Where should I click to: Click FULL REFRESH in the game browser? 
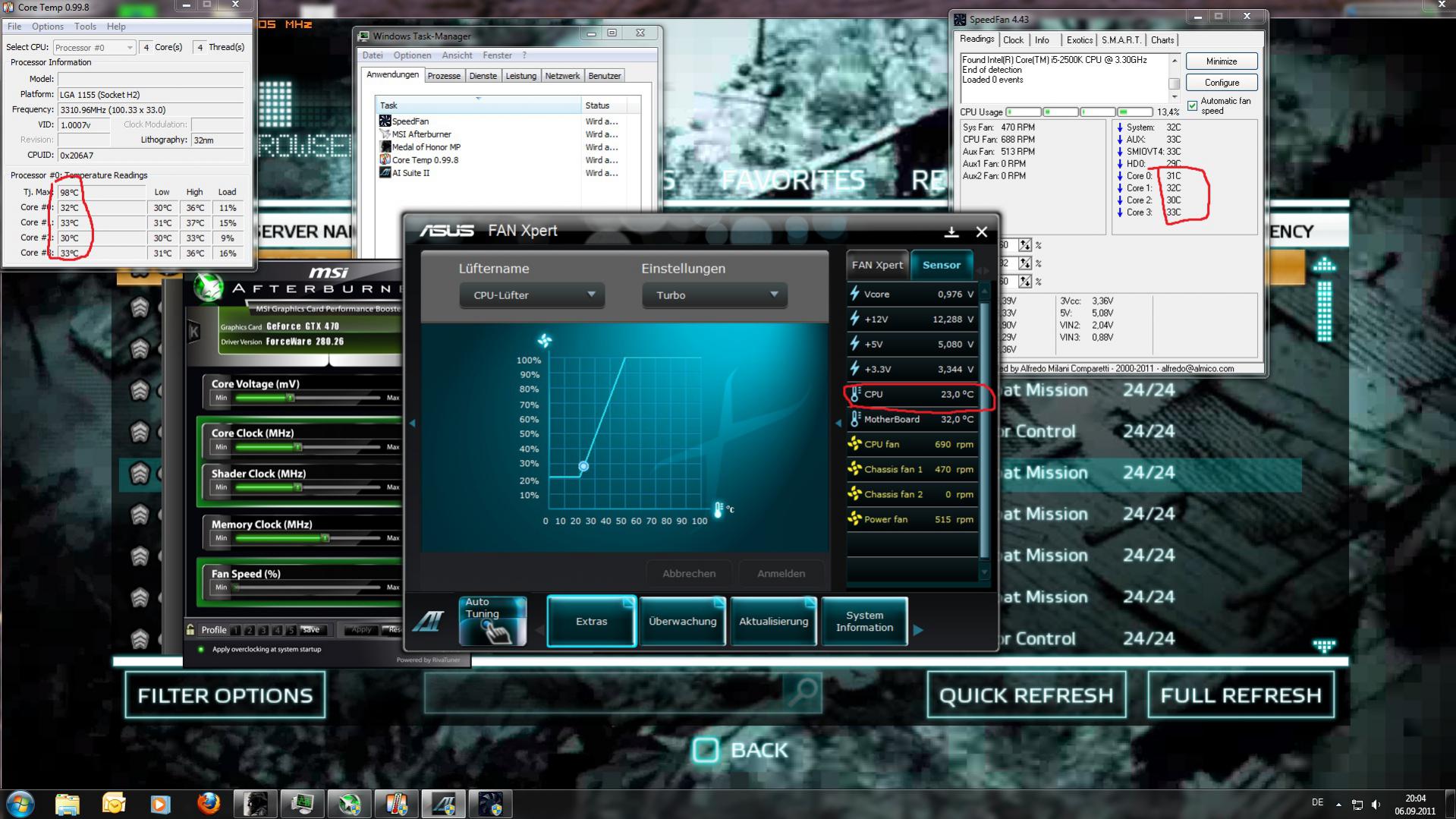click(1241, 695)
